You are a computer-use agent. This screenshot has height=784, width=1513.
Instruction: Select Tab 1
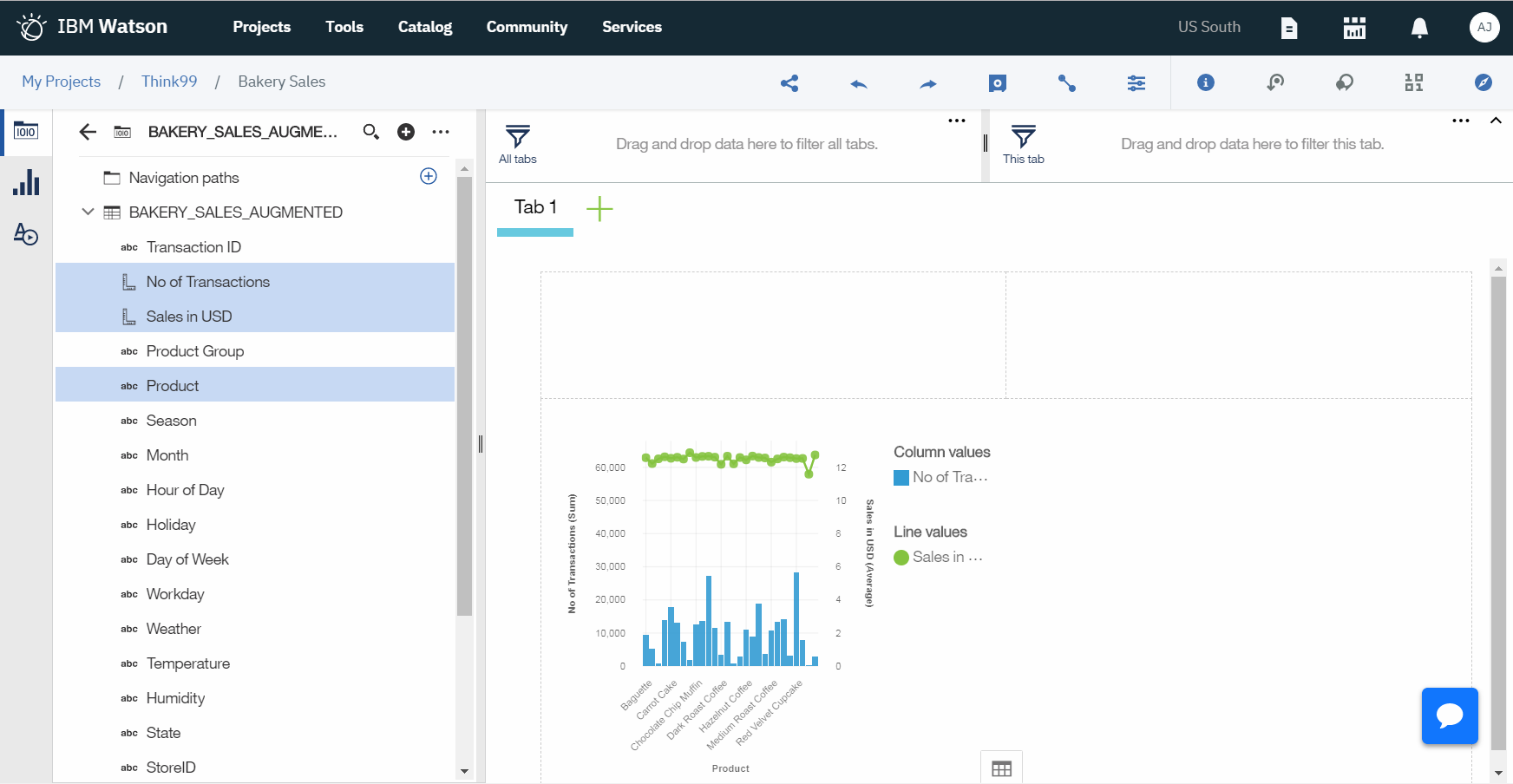534,206
